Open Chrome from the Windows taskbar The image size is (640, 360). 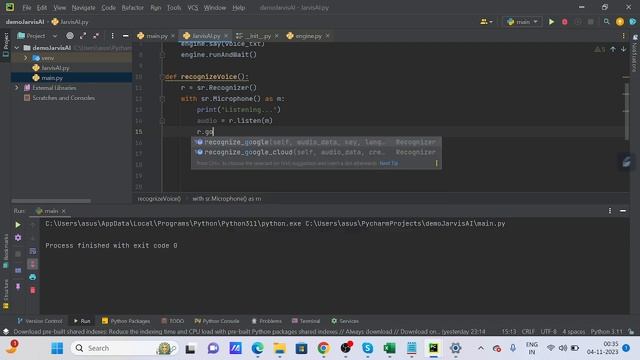click(x=323, y=348)
